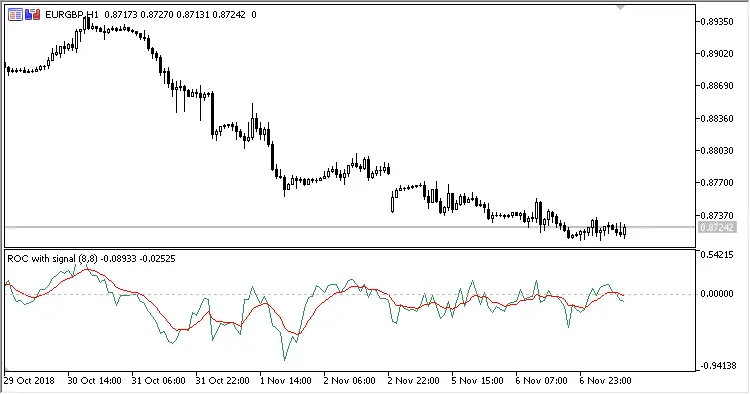This screenshot has width=750, height=394.
Task: Click the 31 Oct 22:00 time label
Action: (x=222, y=381)
